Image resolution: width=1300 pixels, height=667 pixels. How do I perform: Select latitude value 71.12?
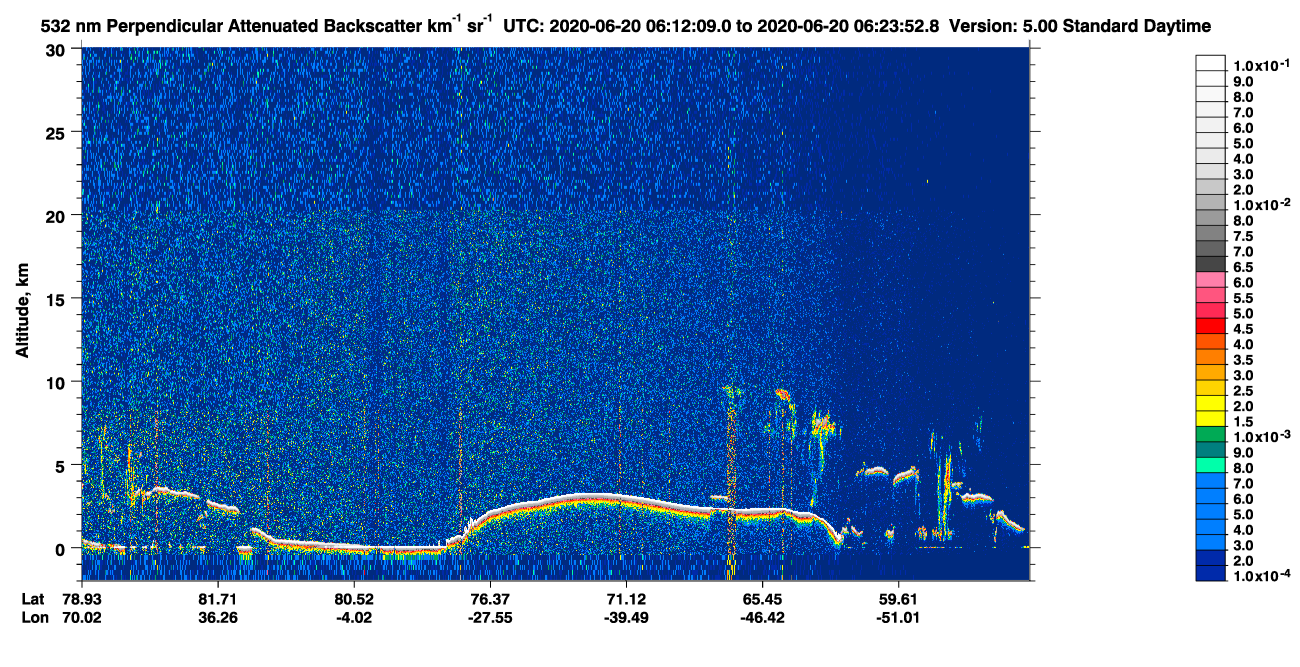pyautogui.click(x=625, y=598)
